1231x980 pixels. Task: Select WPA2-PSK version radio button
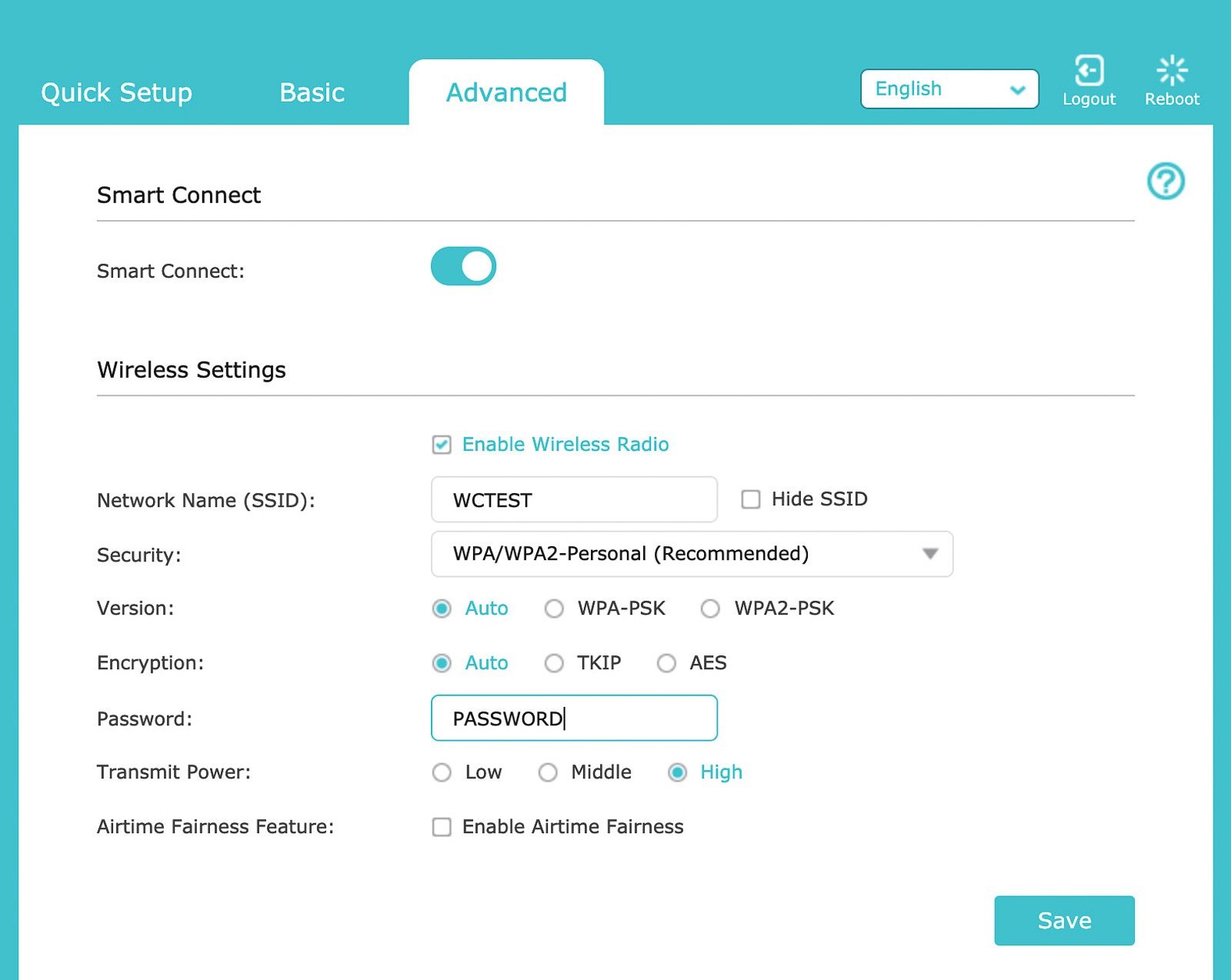[x=710, y=608]
